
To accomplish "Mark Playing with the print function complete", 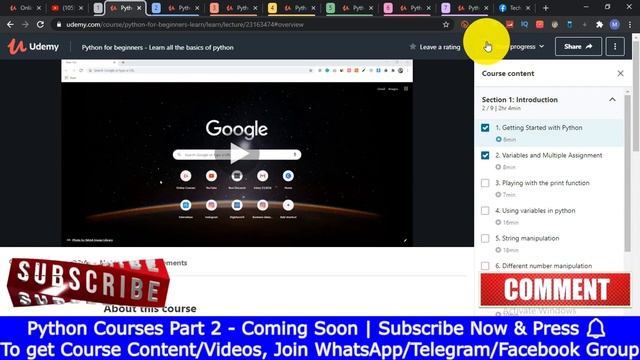I will point(485,183).
